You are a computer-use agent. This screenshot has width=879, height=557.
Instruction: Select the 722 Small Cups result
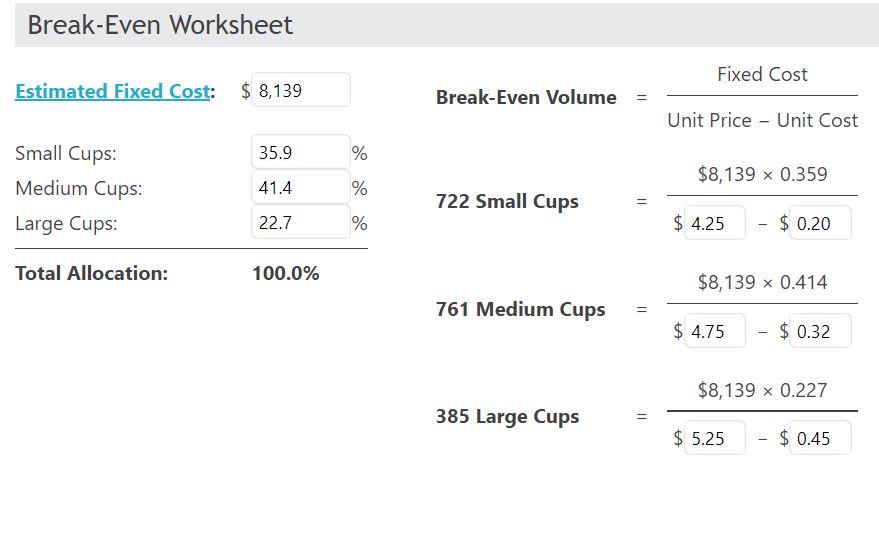(507, 202)
